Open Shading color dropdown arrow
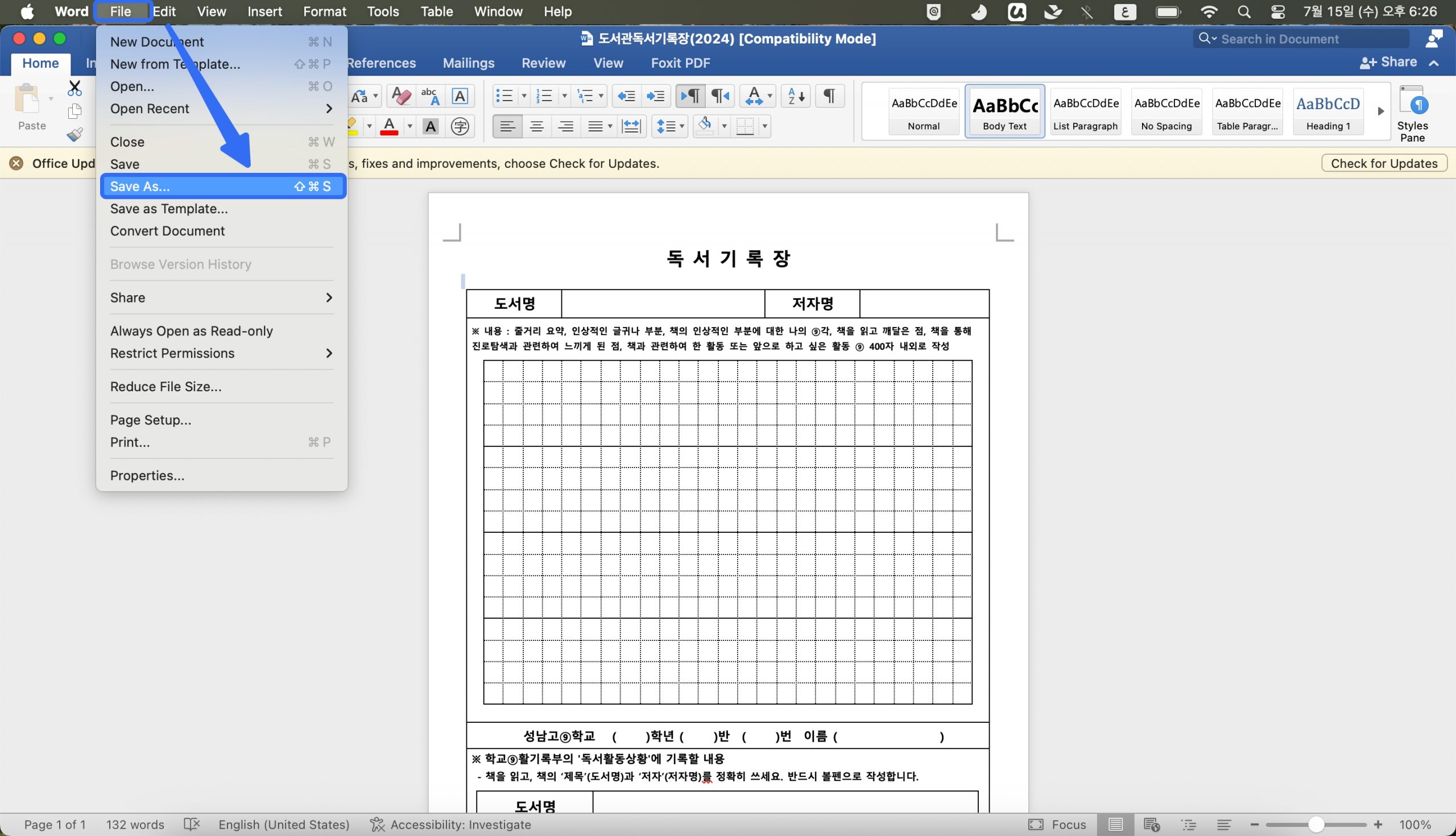Image resolution: width=1456 pixels, height=836 pixels. pyautogui.click(x=724, y=126)
